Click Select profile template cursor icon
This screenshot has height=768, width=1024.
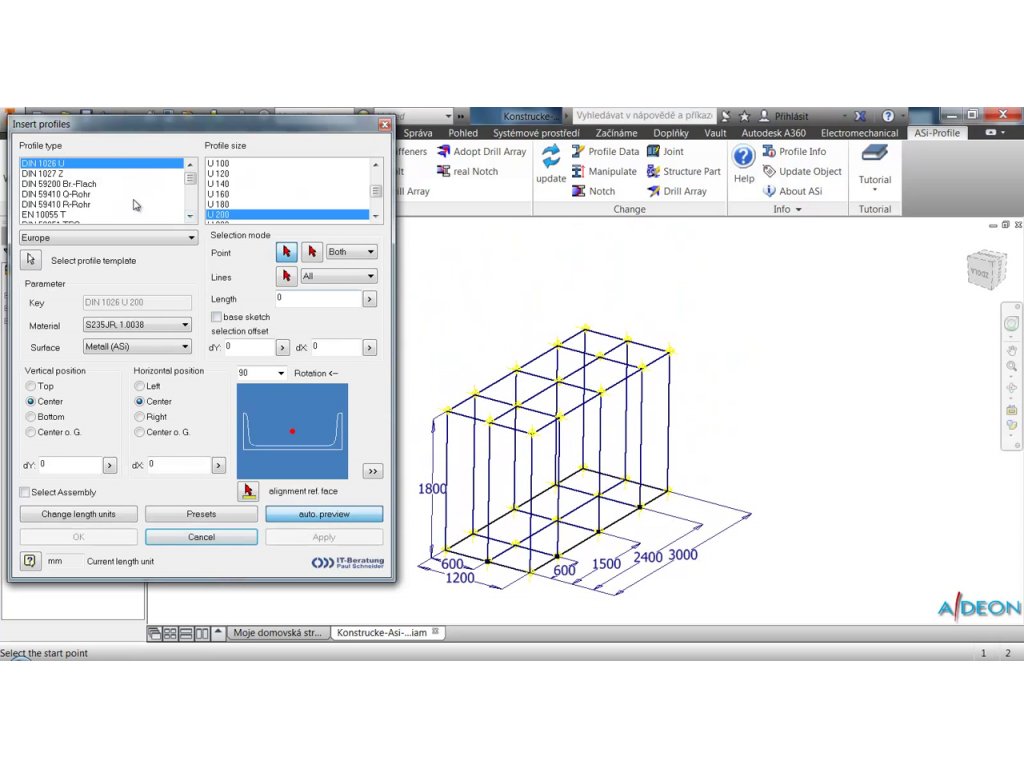point(30,260)
